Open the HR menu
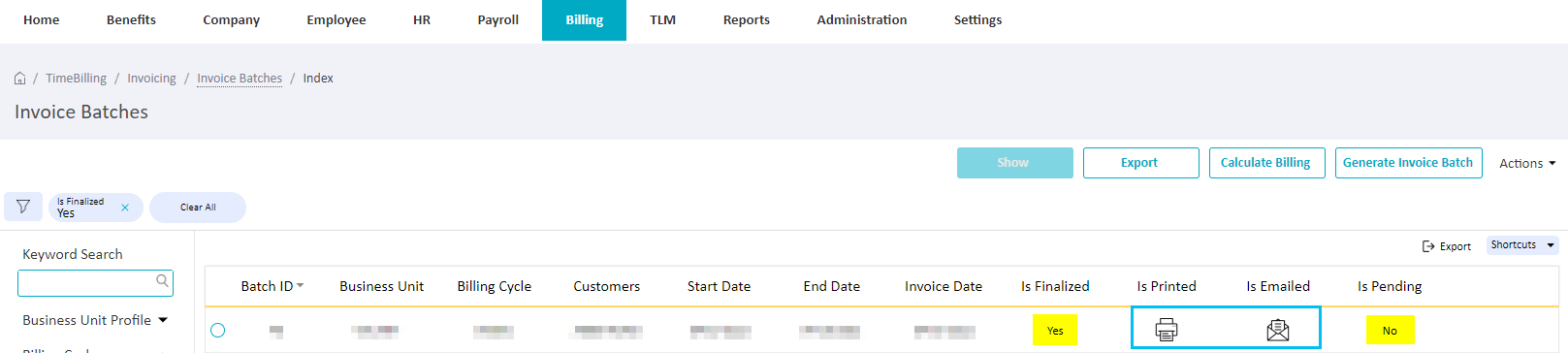Screen dimensions: 1568x353 pos(422,19)
